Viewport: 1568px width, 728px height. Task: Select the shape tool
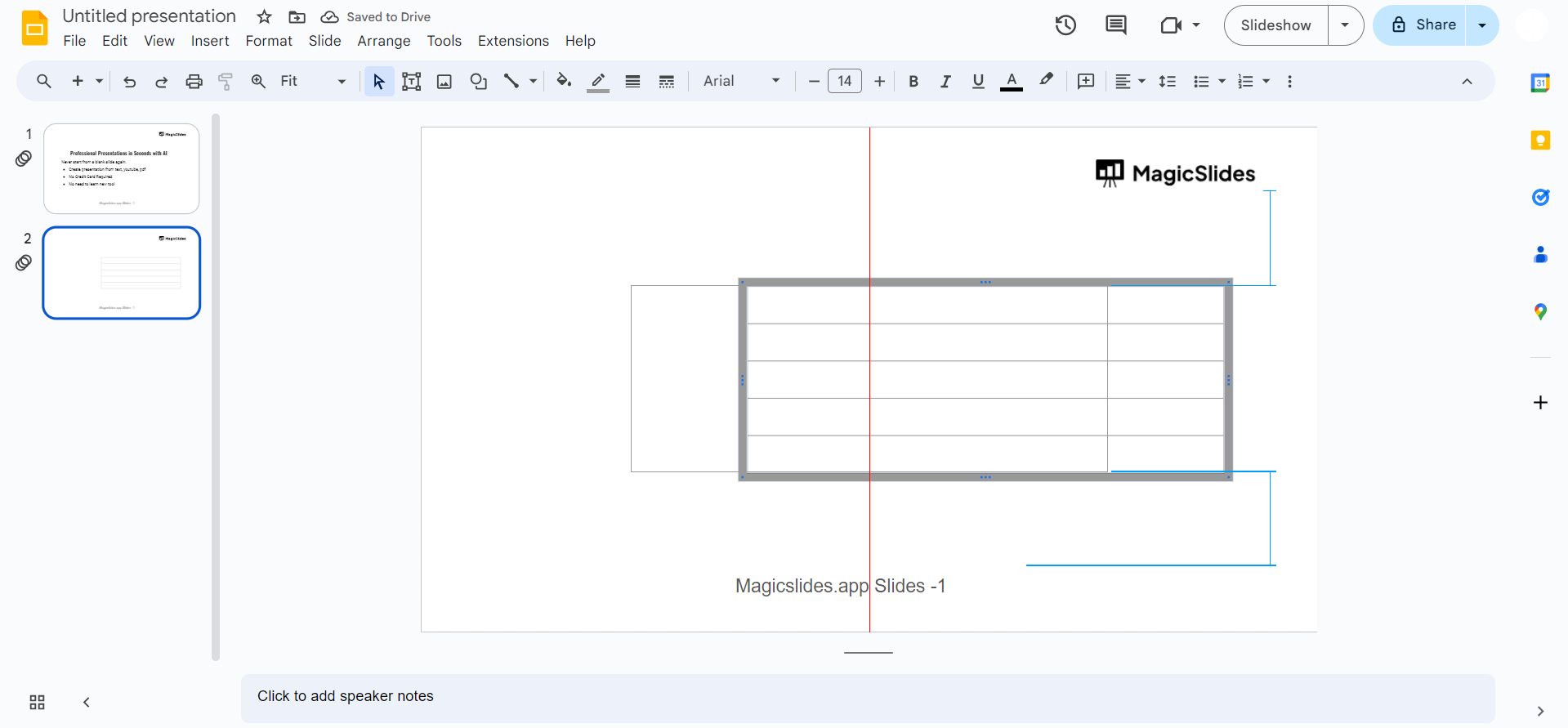pos(479,81)
